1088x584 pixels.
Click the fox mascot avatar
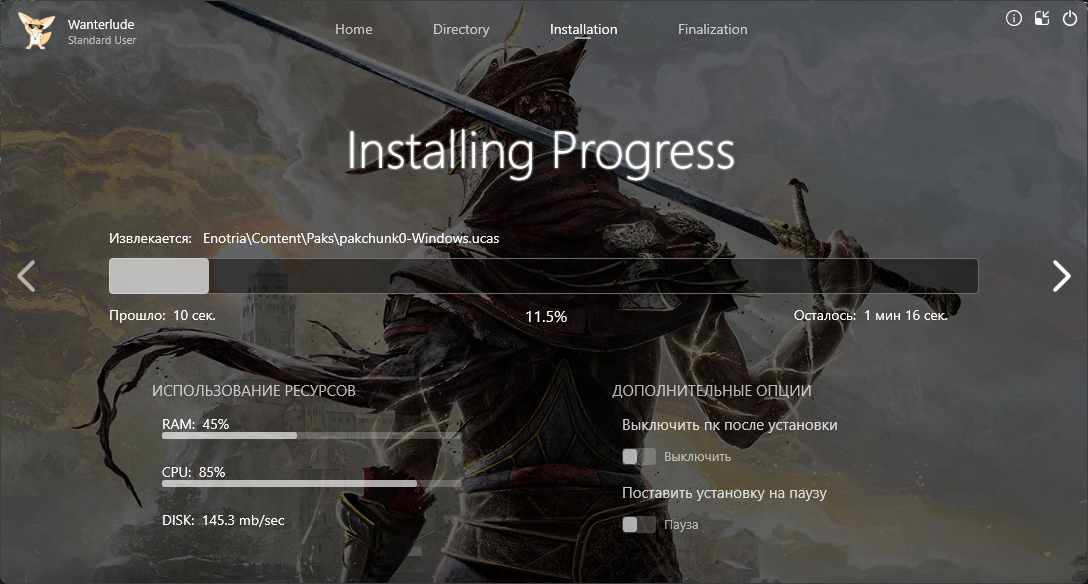click(36, 30)
